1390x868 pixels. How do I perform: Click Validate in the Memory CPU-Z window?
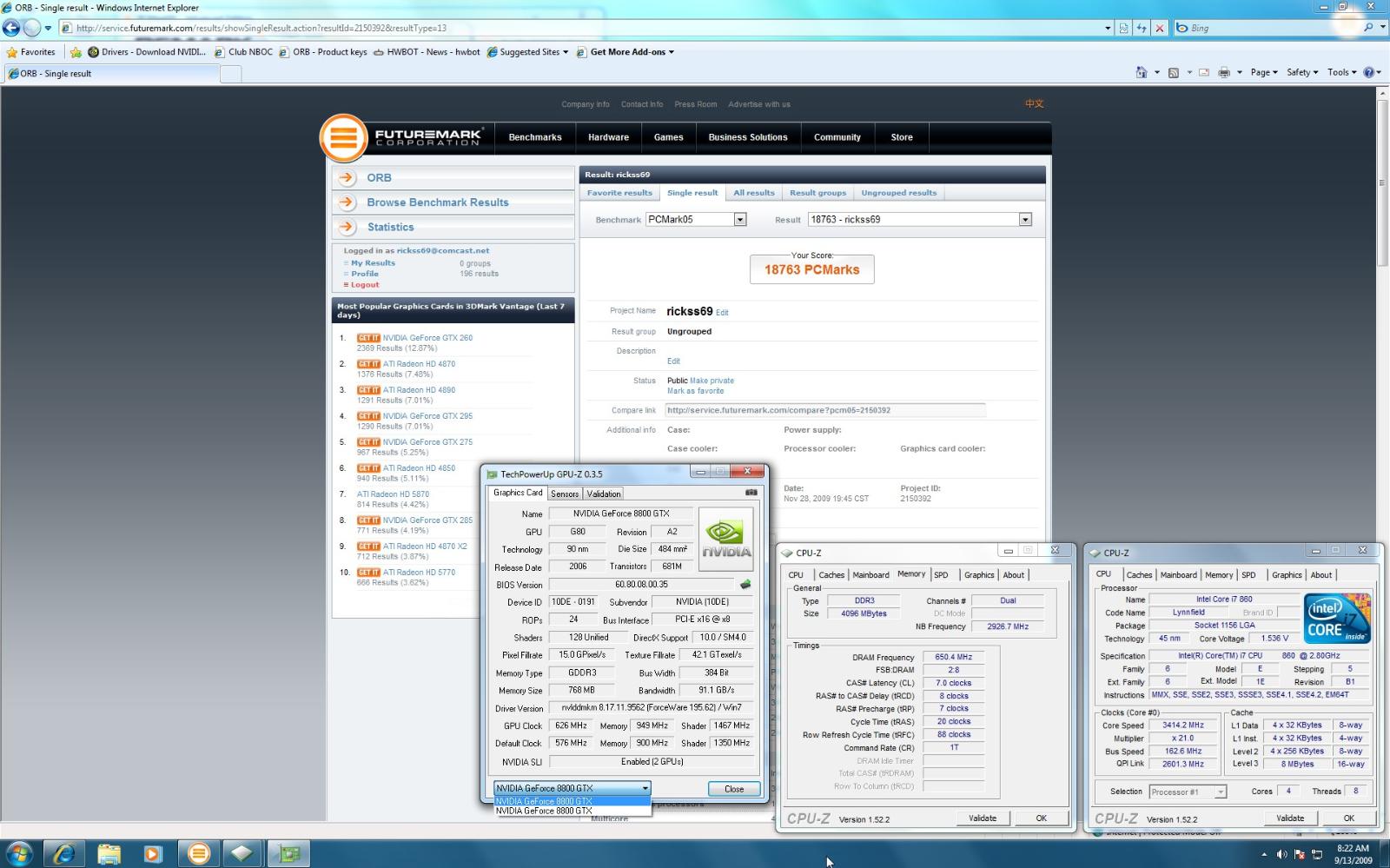pyautogui.click(x=983, y=818)
